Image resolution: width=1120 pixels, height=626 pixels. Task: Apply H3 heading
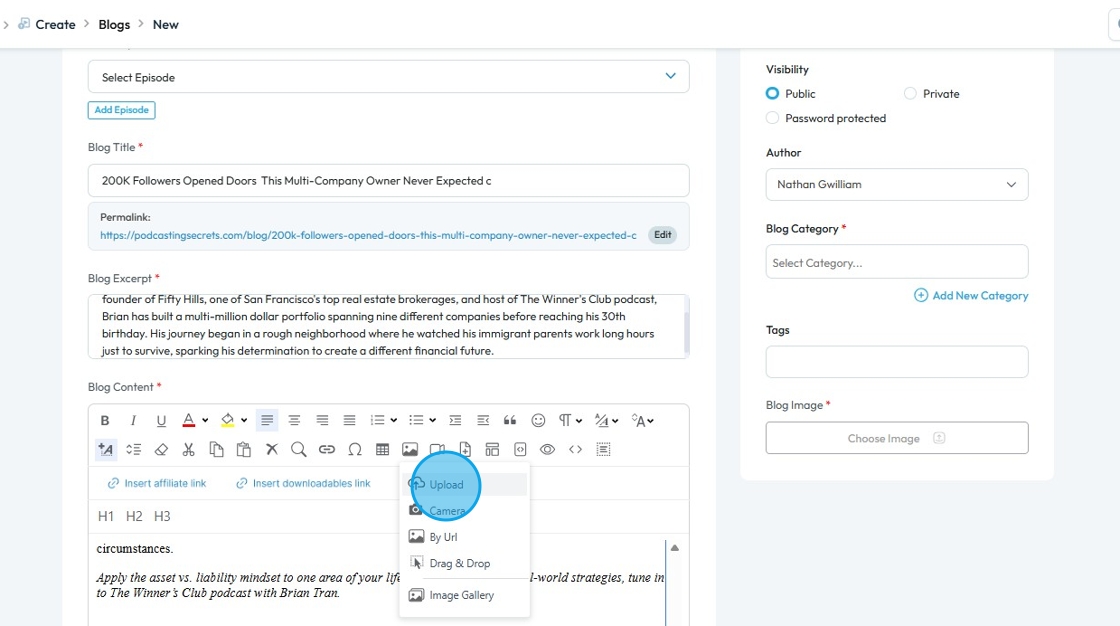click(x=162, y=516)
